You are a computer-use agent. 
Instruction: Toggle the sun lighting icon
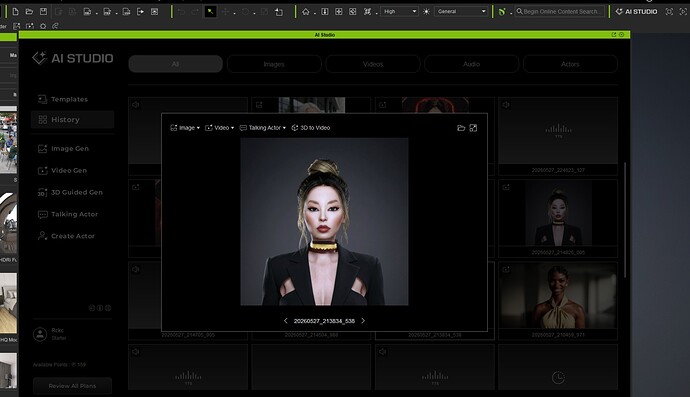(x=426, y=11)
